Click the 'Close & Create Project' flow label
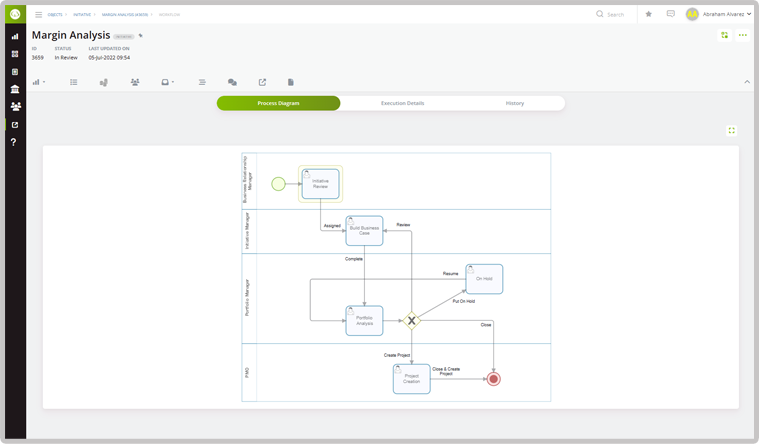This screenshot has height=444, width=759. click(x=446, y=371)
